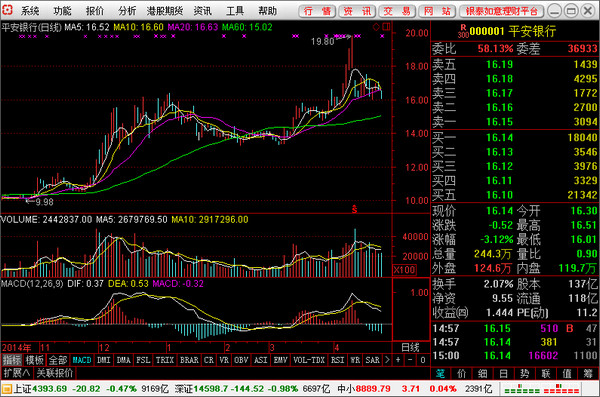Open 银泰如意理财平台 button
The image size is (600, 397).
(x=502, y=11)
